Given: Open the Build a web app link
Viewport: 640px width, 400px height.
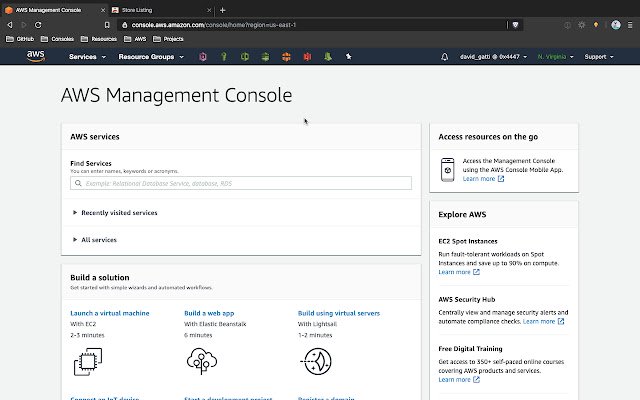Looking at the screenshot, I should 209,313.
